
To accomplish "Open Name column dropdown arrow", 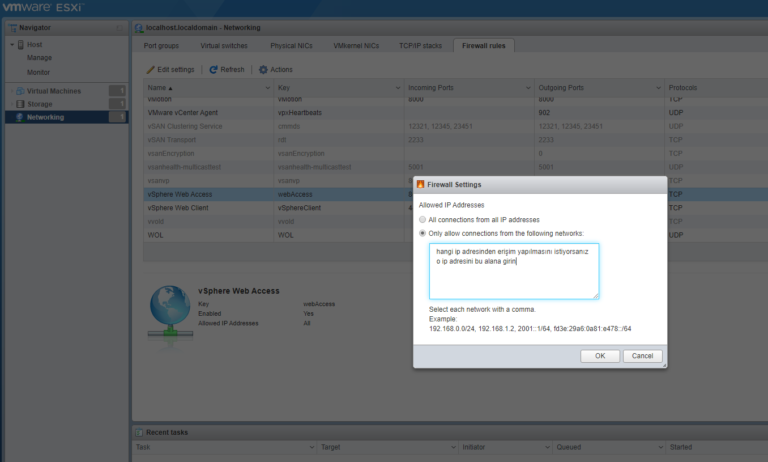I will click(x=267, y=88).
